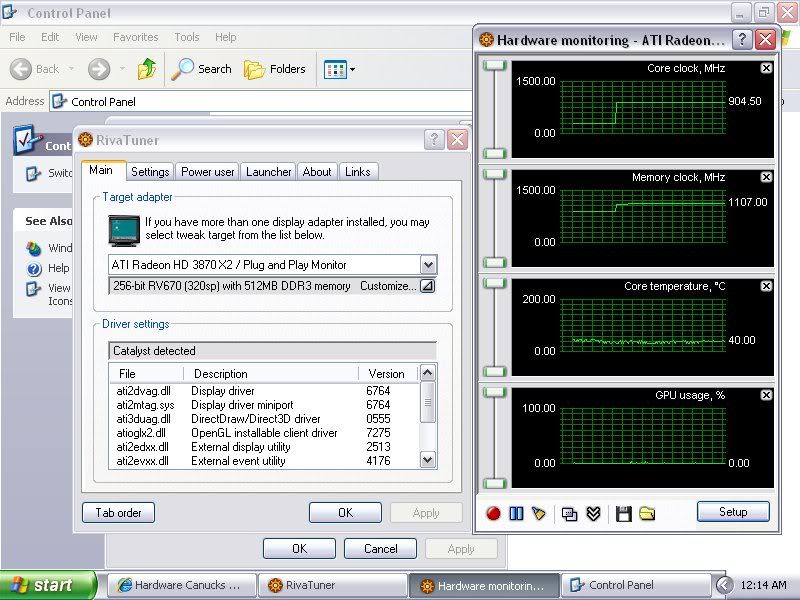Open Search in Control Panel toolbar
The image size is (800, 600).
click(x=202, y=69)
